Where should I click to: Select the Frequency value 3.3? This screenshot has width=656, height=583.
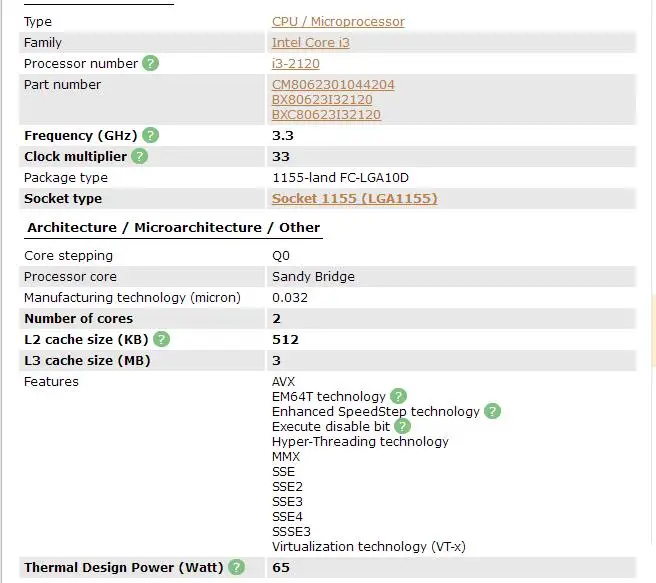(x=283, y=136)
